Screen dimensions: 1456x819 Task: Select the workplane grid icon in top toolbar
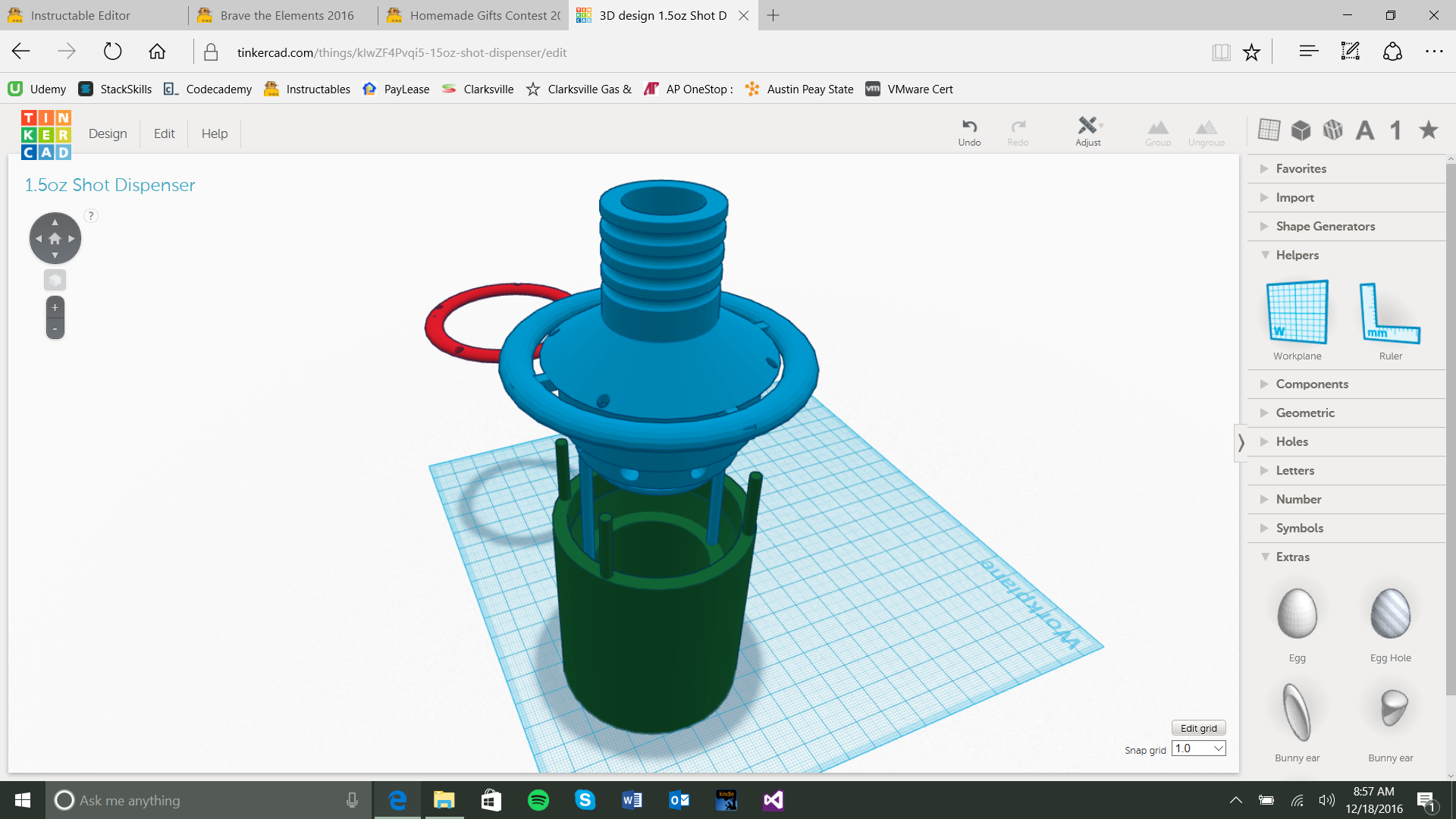(x=1269, y=130)
